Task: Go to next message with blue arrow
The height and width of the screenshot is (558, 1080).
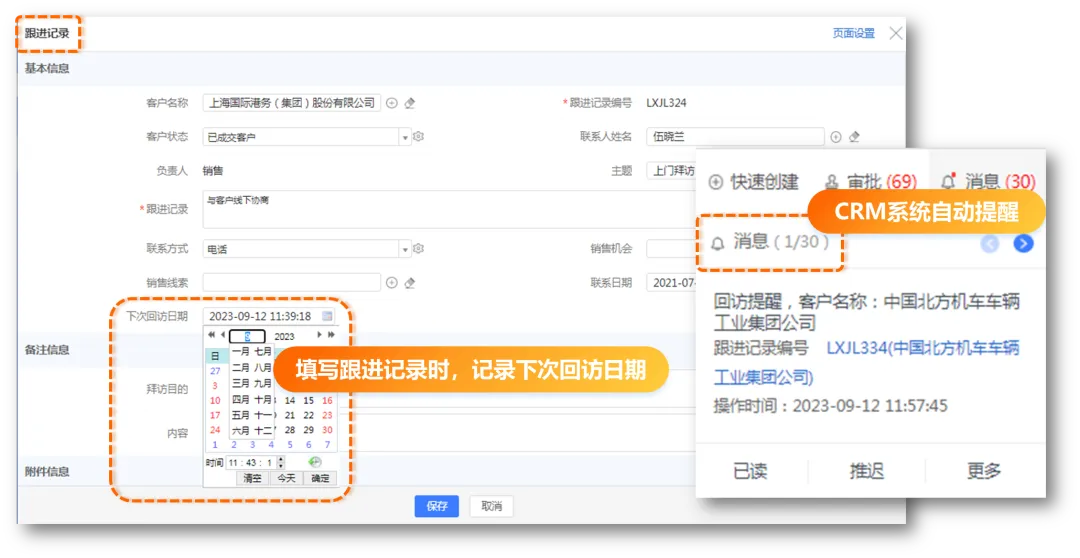Action: pos(1023,243)
